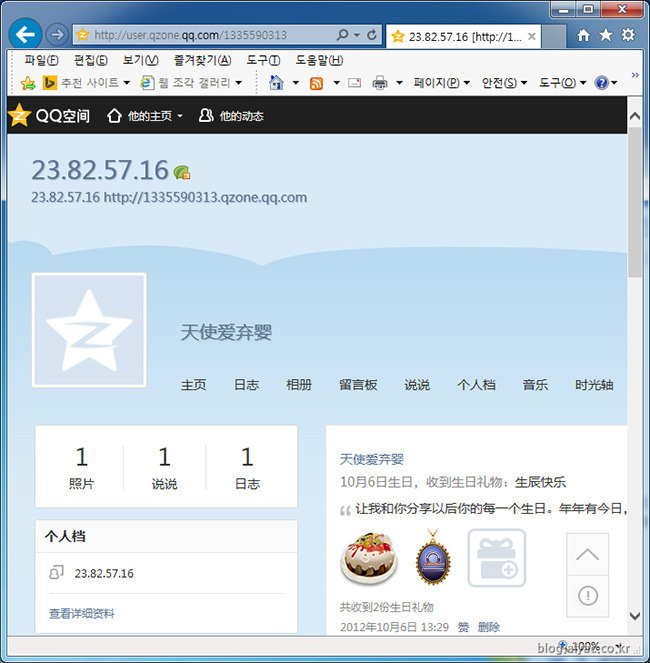Switch to the 时光轴 tab
The height and width of the screenshot is (663, 650).
(594, 385)
